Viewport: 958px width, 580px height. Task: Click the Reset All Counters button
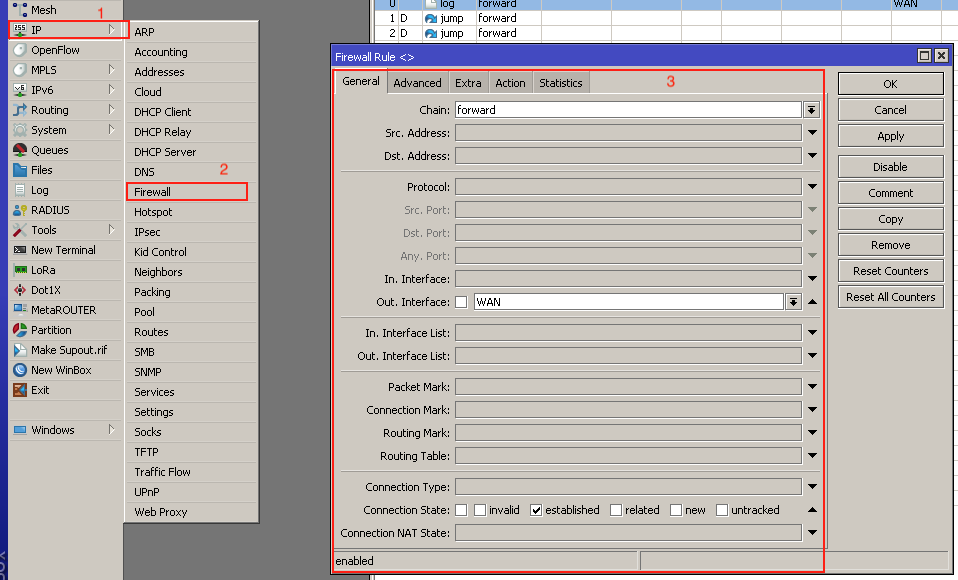tap(890, 297)
